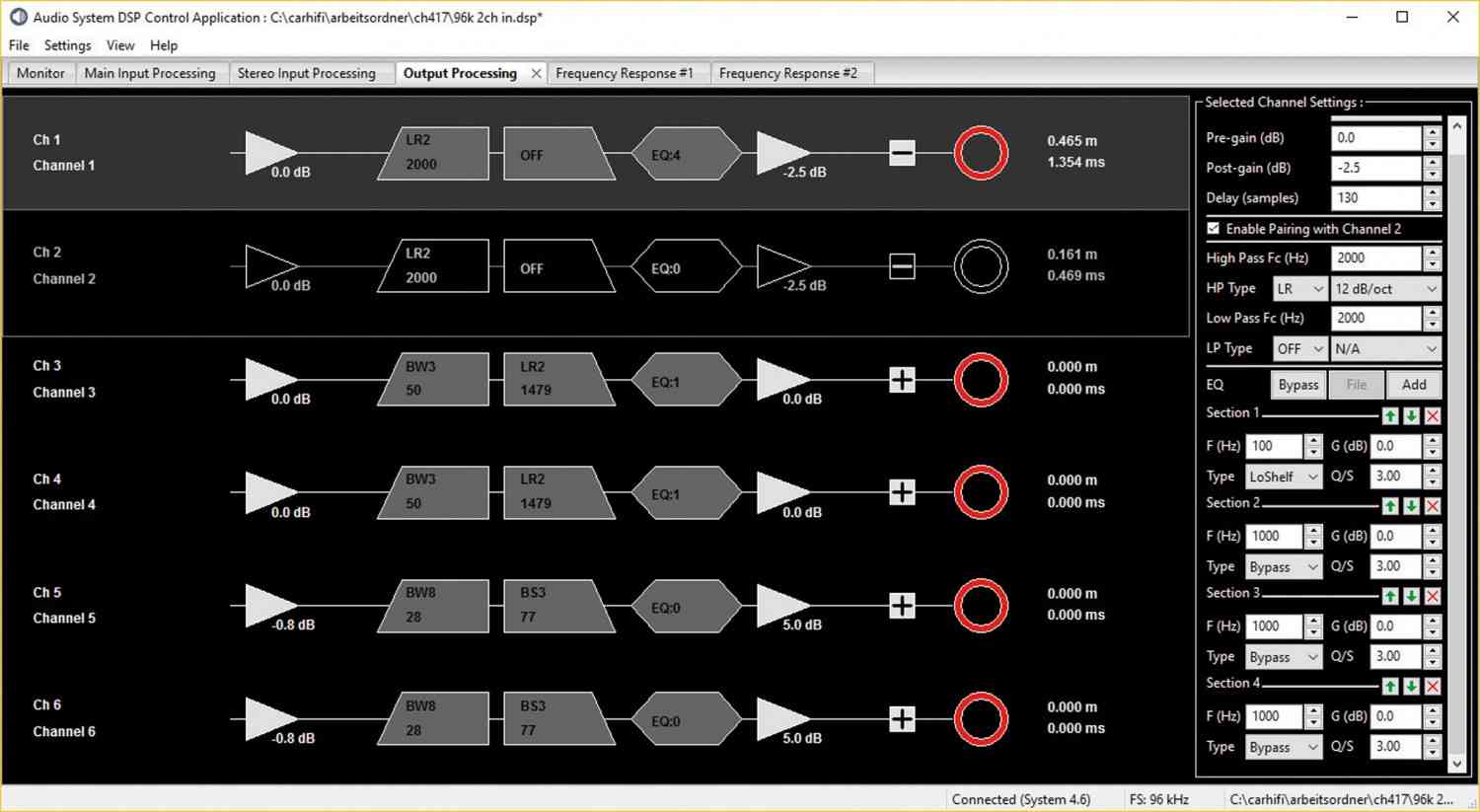1480x812 pixels.
Task: Toggle Channel 1 polarity minus icon
Action: tap(902, 153)
